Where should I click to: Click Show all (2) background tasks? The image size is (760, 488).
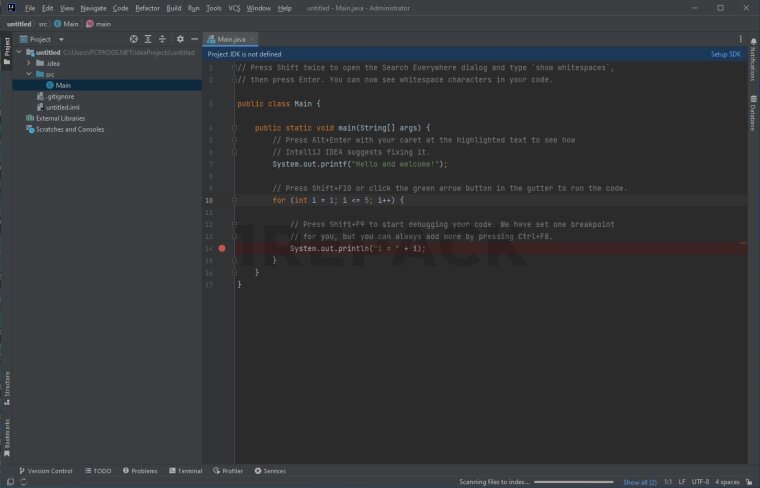point(639,482)
